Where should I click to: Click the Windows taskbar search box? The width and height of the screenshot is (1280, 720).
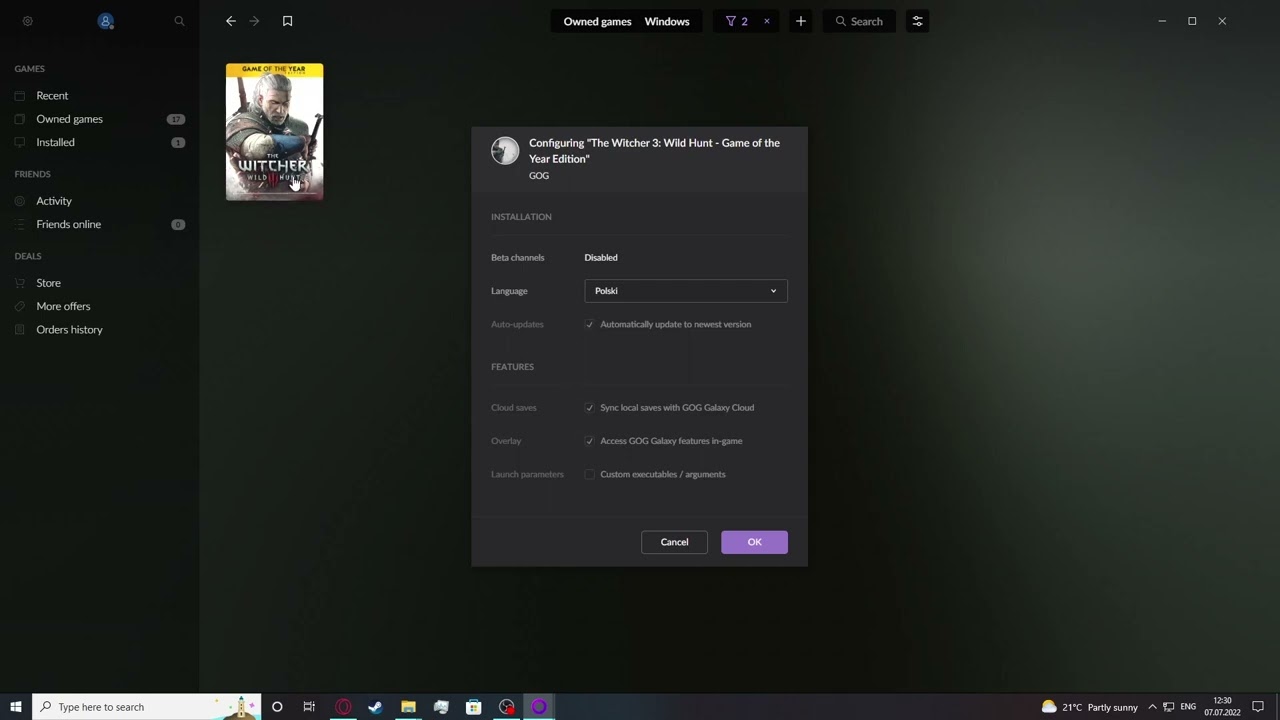[147, 707]
